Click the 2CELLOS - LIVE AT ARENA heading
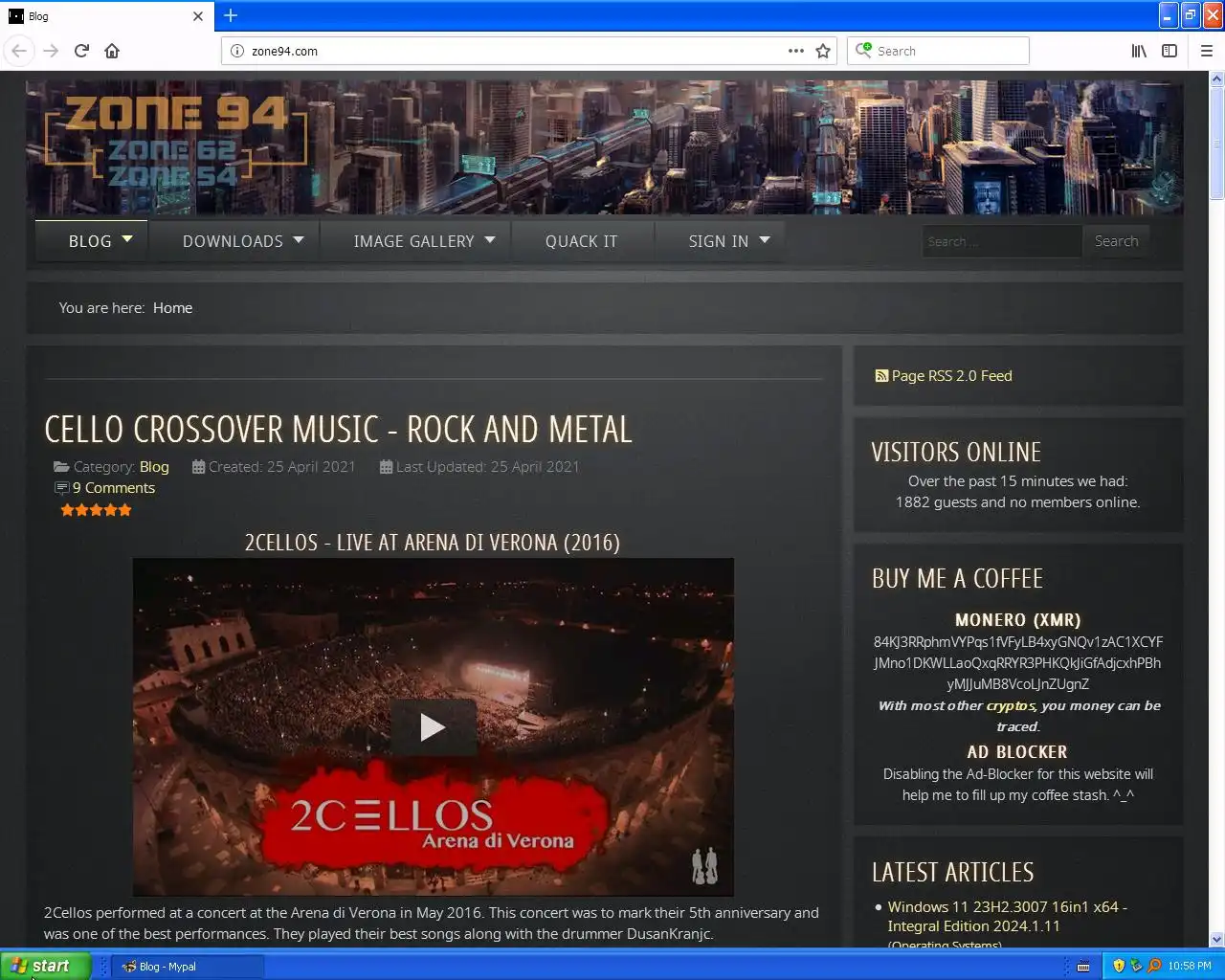The image size is (1225, 980). point(432,543)
